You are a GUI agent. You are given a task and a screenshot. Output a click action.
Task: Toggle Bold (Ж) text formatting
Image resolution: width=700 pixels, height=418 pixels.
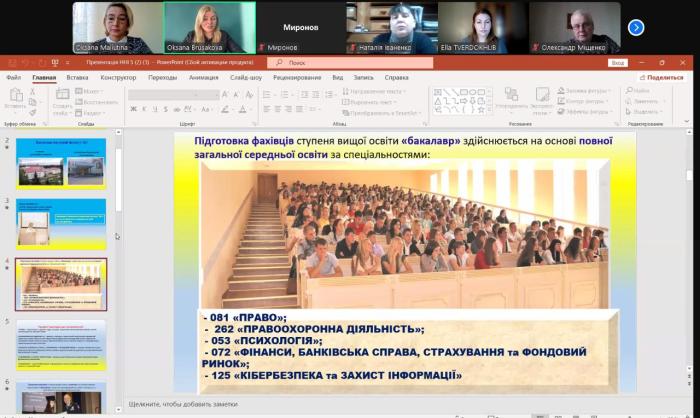132,108
